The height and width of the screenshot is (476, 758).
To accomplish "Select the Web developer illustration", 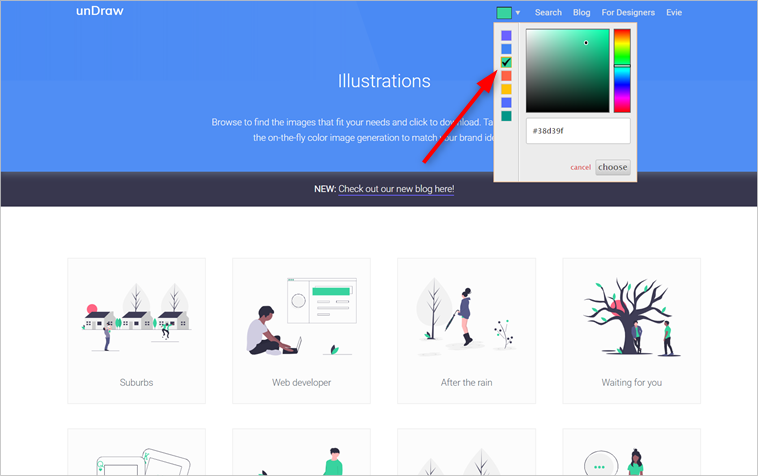I will (x=301, y=330).
